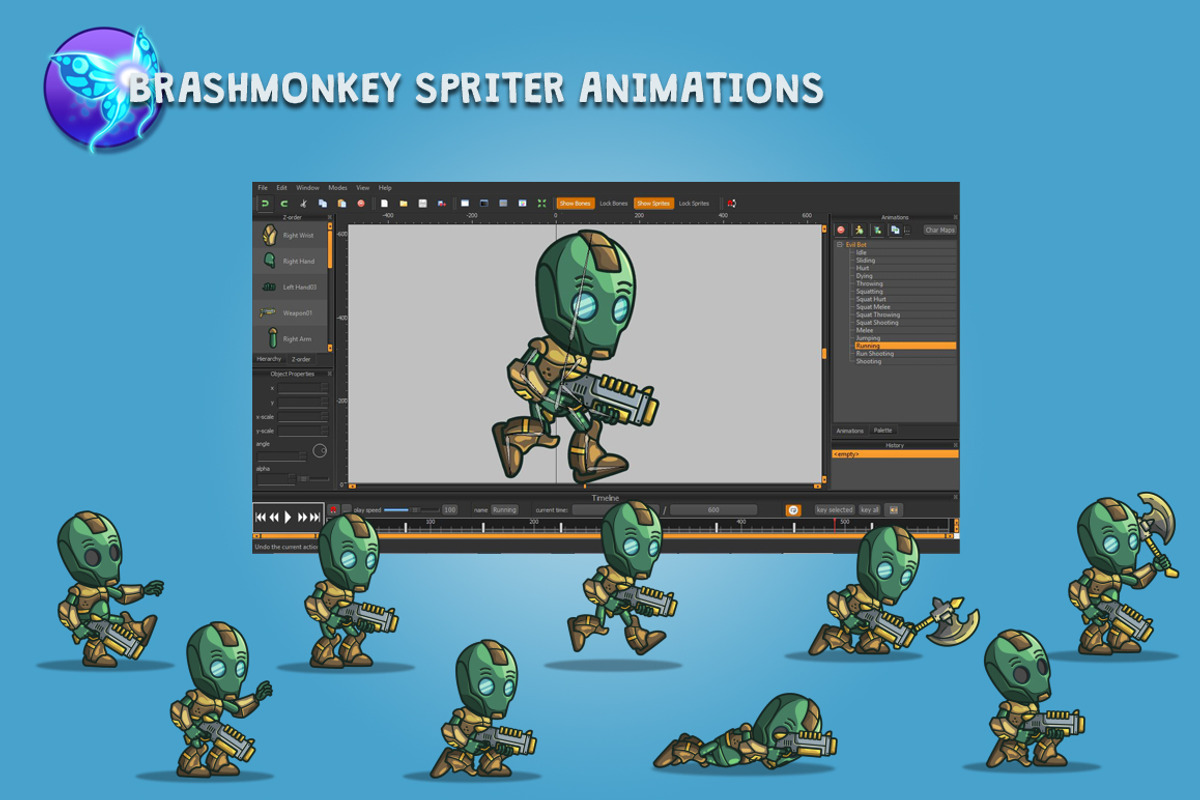Click the animation name field showing Running

coord(505,510)
